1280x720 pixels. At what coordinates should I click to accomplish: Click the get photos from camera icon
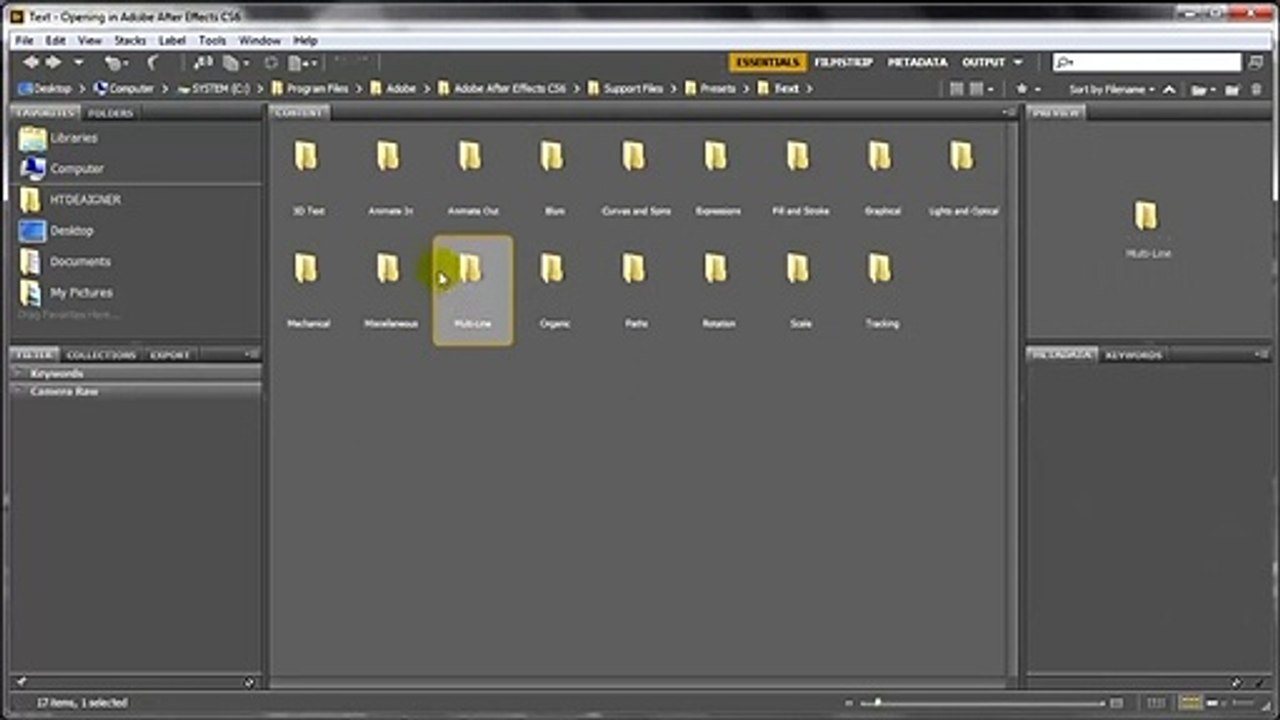coord(203,63)
